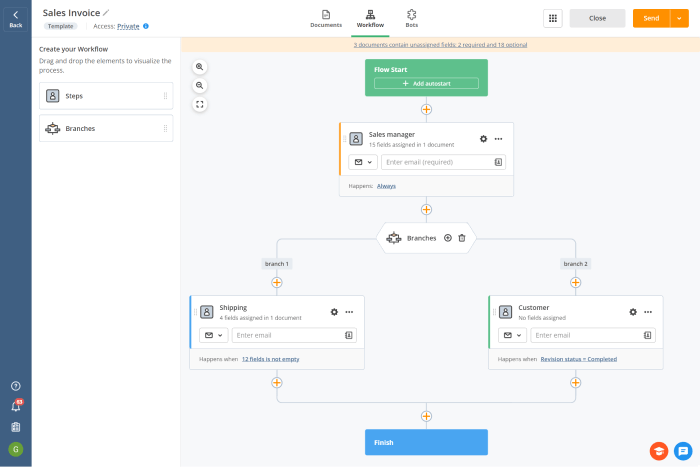This screenshot has width=700, height=467.
Task: Open the help question mark icon
Action: tap(16, 386)
